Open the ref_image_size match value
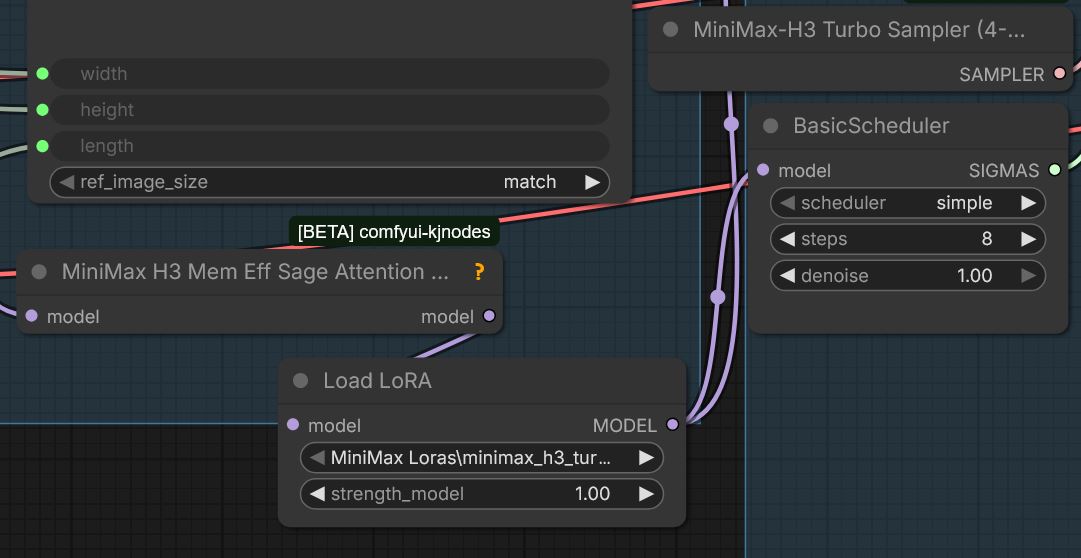Viewport: 1081px width, 558px height. [x=529, y=182]
